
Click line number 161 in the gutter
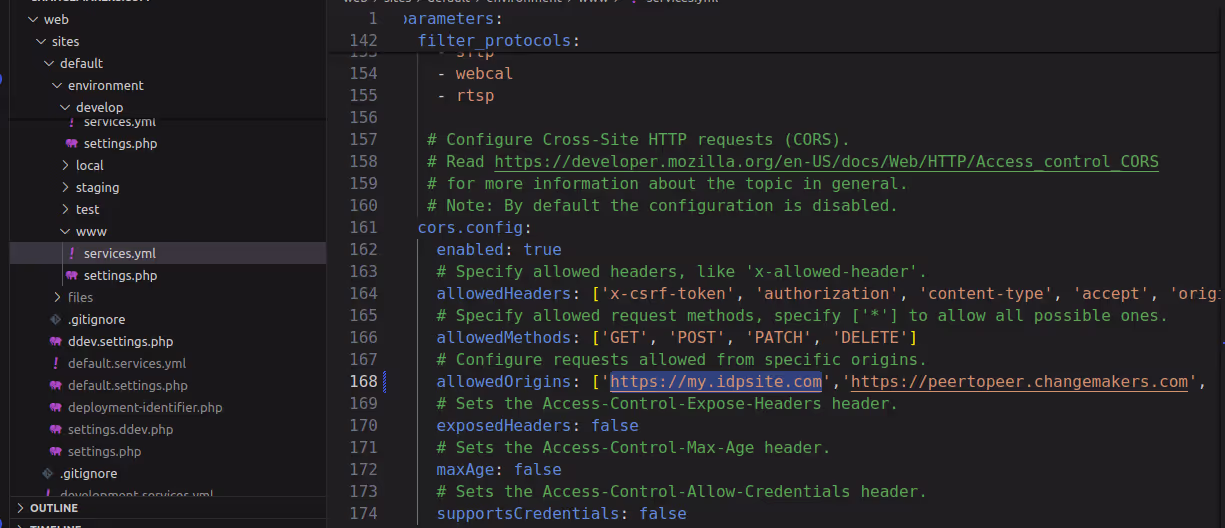[364, 228]
